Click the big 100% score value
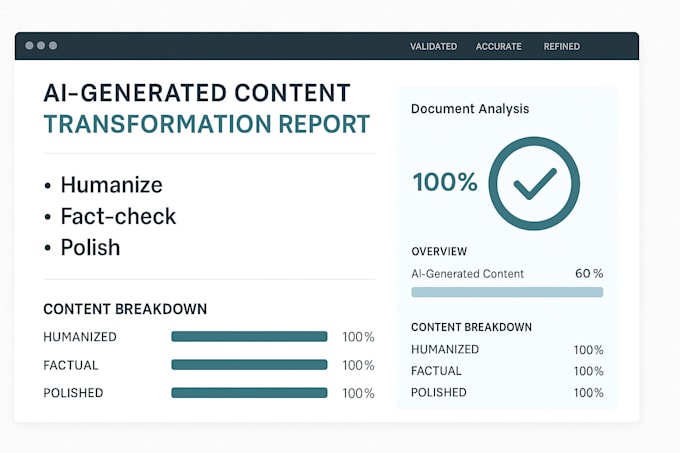The image size is (680, 453). pos(445,182)
